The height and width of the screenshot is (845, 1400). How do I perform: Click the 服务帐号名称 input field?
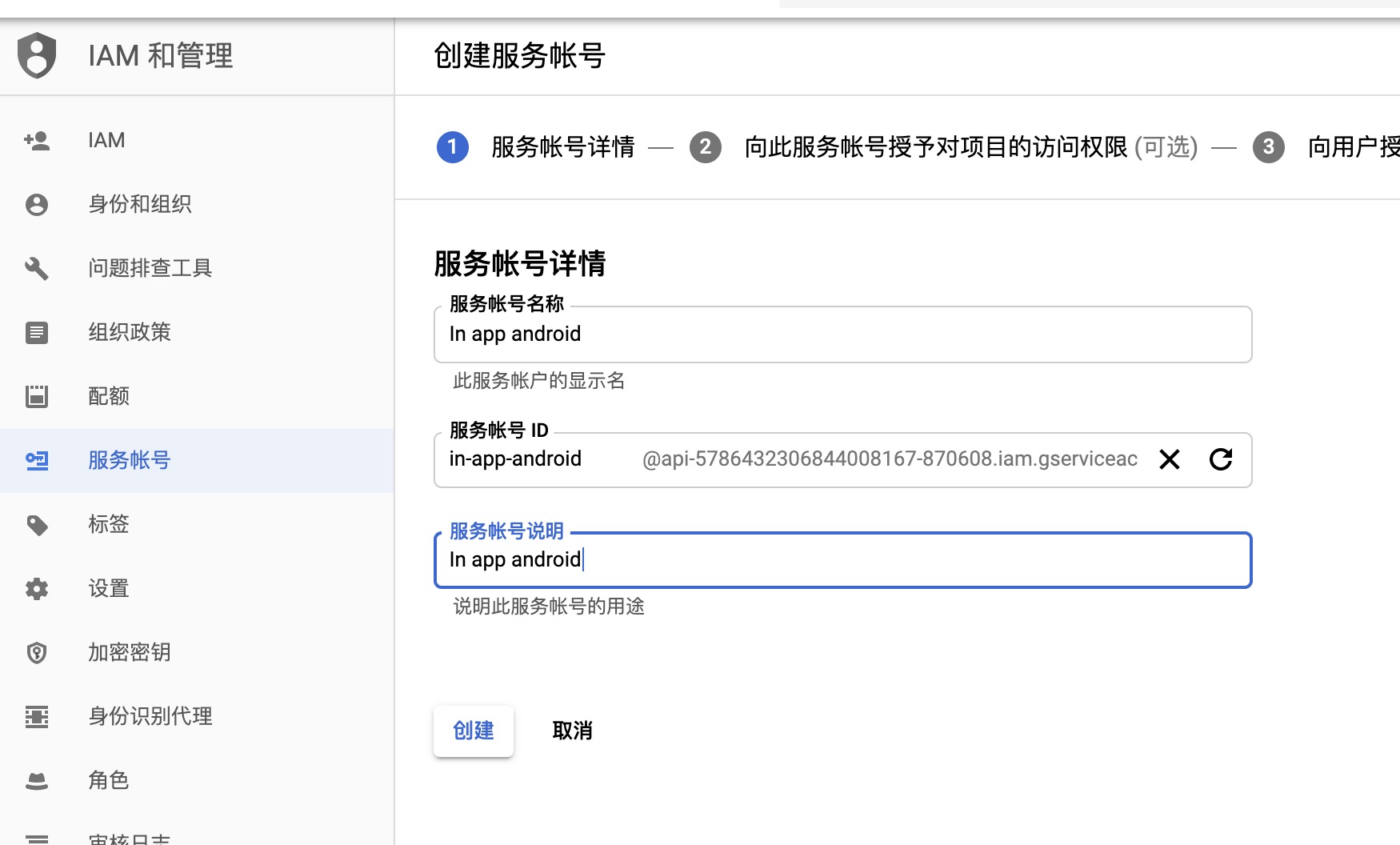pos(842,334)
